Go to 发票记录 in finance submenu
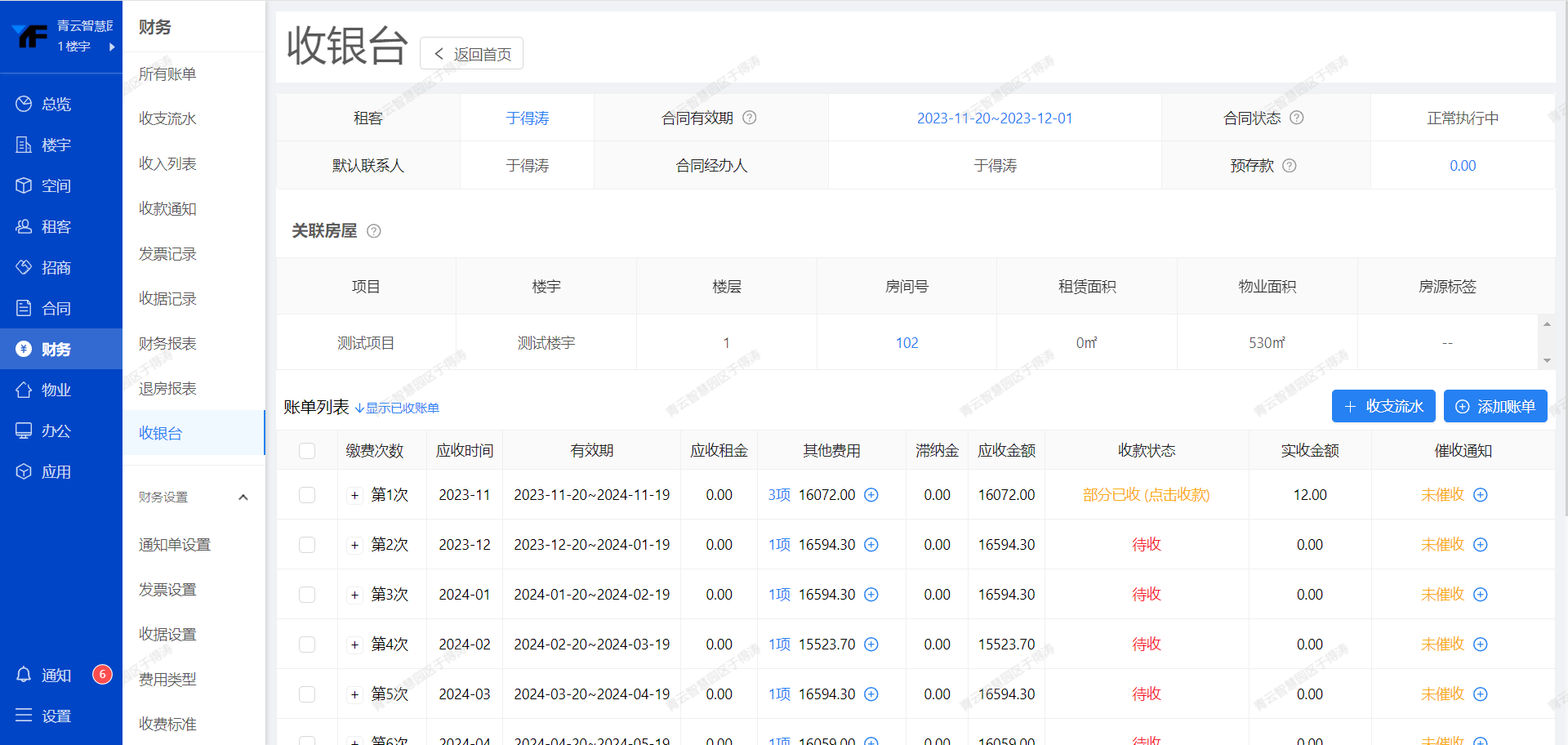 tap(167, 254)
